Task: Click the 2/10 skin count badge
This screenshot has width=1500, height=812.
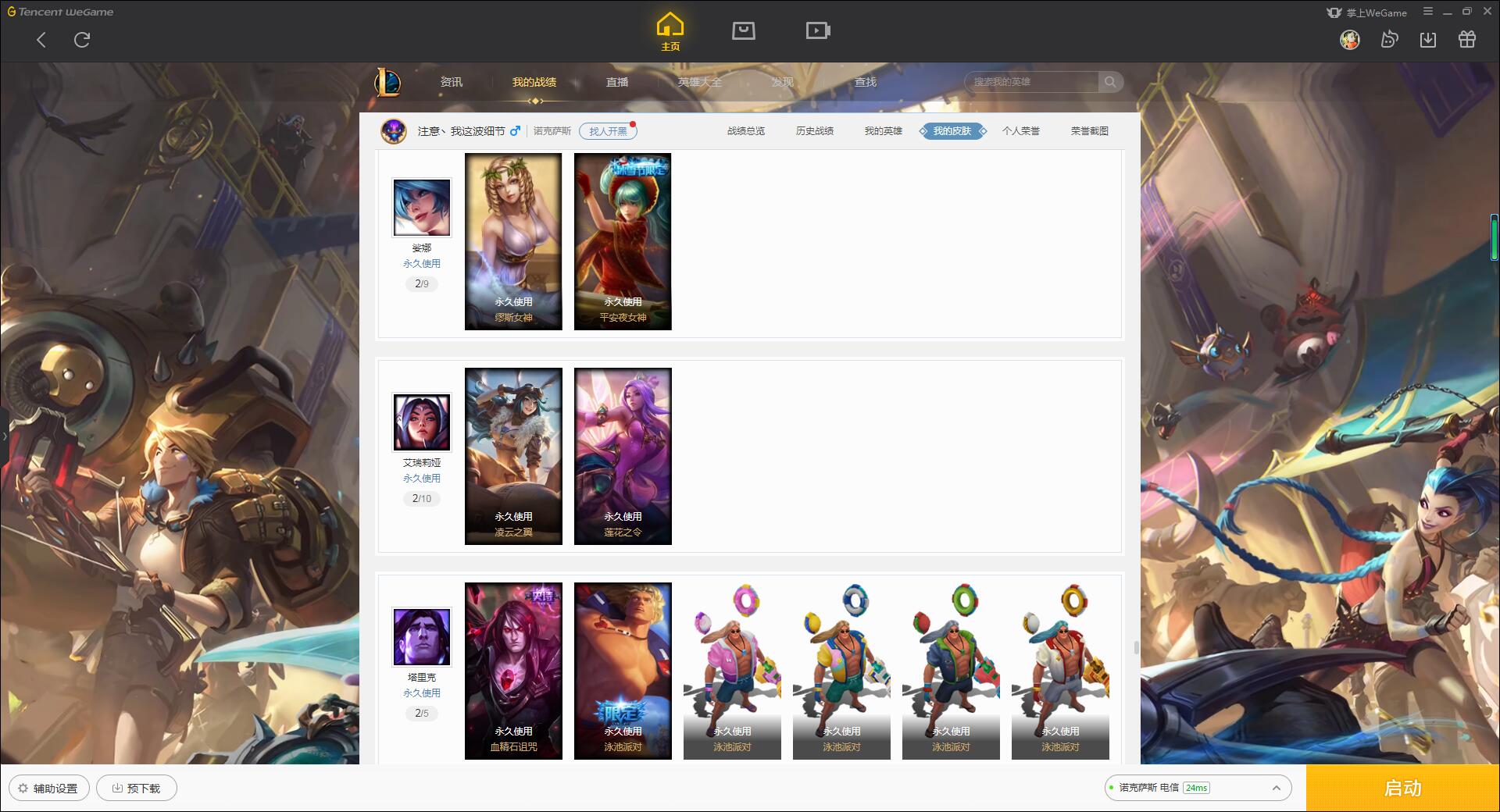Action: click(422, 498)
